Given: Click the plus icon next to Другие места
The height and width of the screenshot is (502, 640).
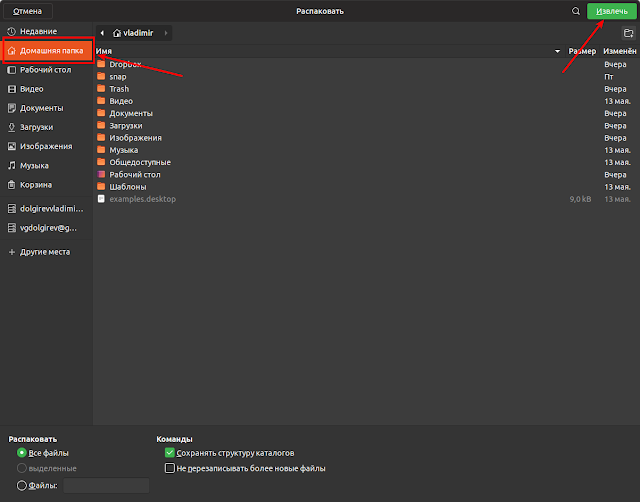Looking at the screenshot, I should coord(12,252).
